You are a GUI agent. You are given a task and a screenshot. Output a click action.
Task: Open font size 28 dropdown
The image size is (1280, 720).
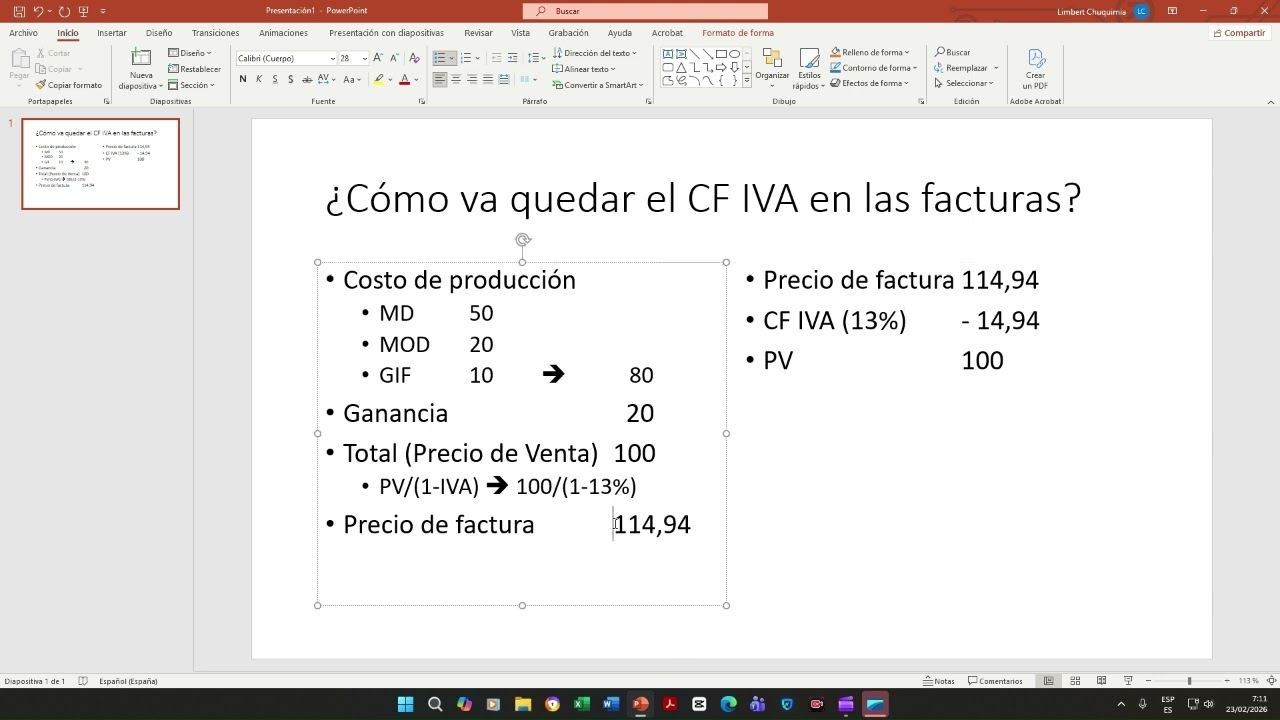coord(365,58)
